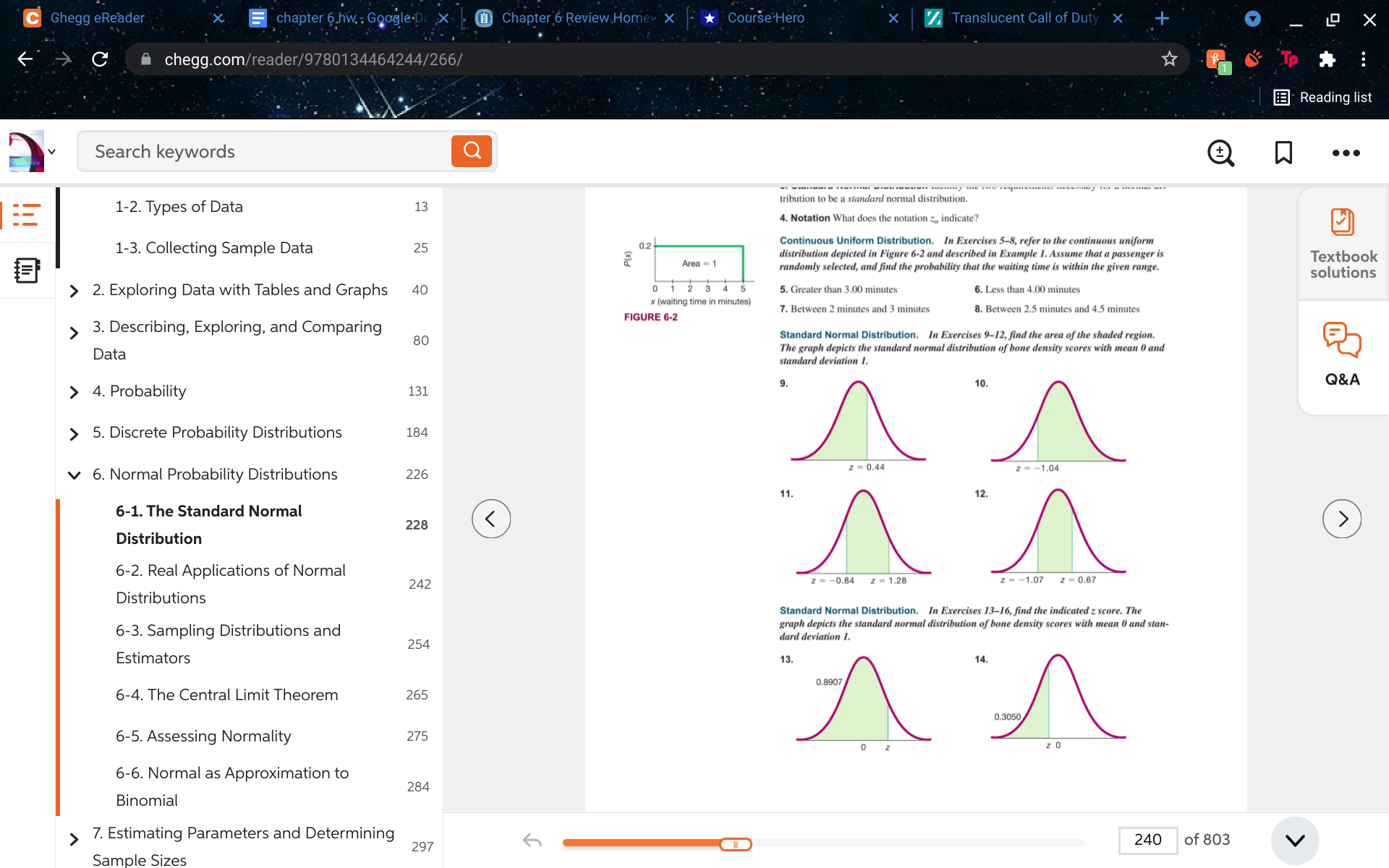The image size is (1389, 868).
Task: Expand chapter 4 Probability
Action: [74, 392]
